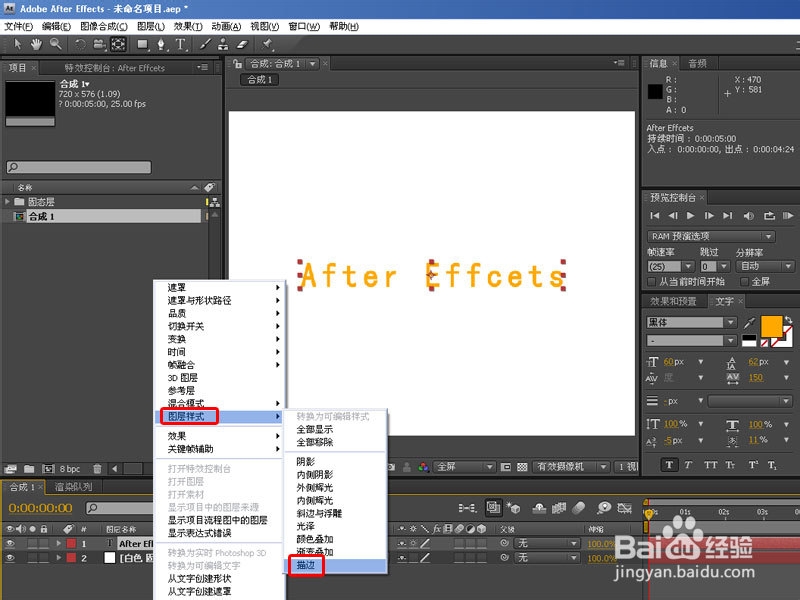The width and height of the screenshot is (800, 600).
Task: Toggle transparency grid button in viewer
Action: click(522, 467)
